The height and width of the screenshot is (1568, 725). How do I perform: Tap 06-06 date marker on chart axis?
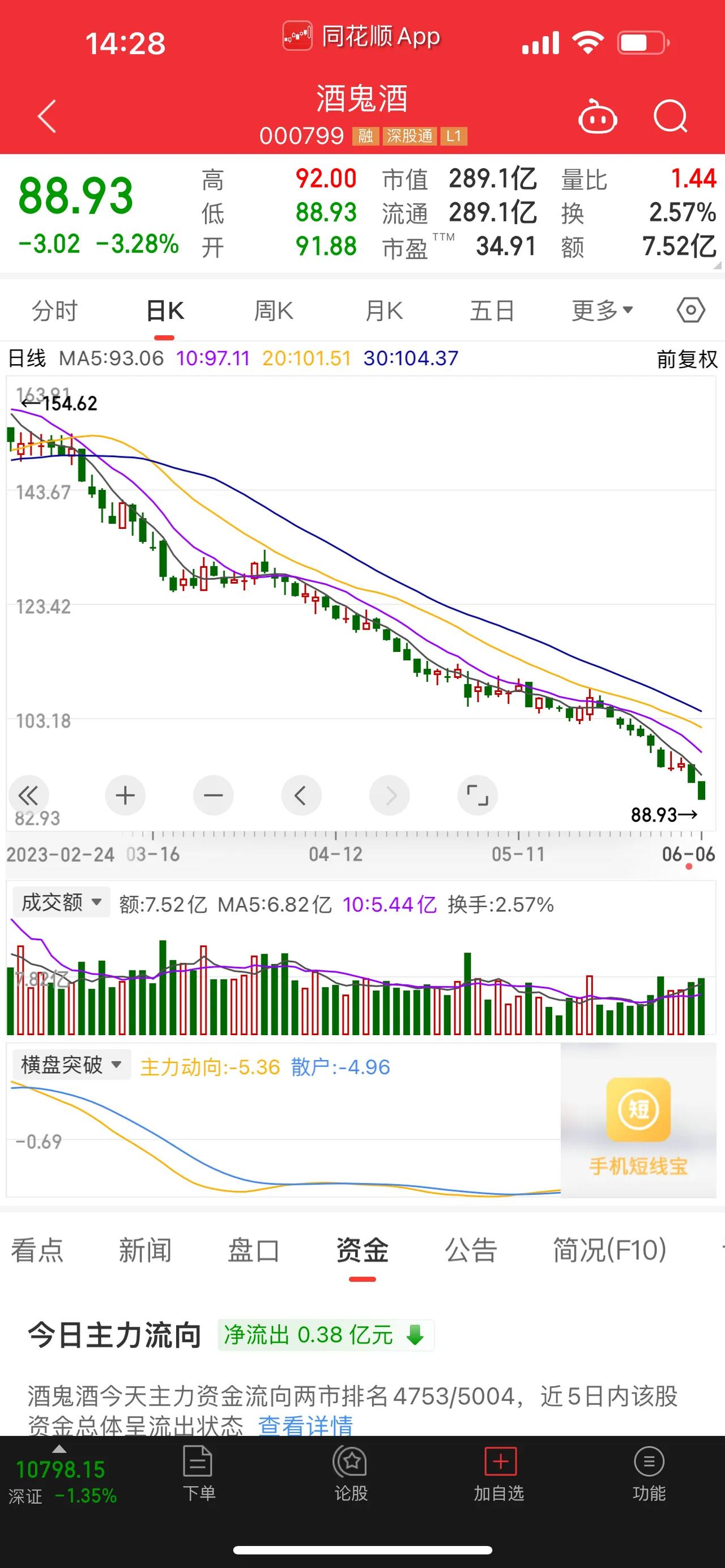[x=689, y=854]
